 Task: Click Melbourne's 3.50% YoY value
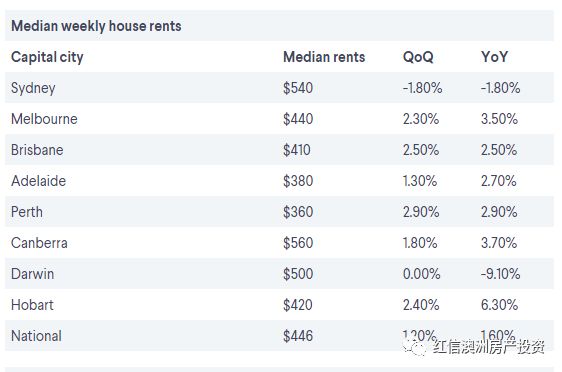499,119
